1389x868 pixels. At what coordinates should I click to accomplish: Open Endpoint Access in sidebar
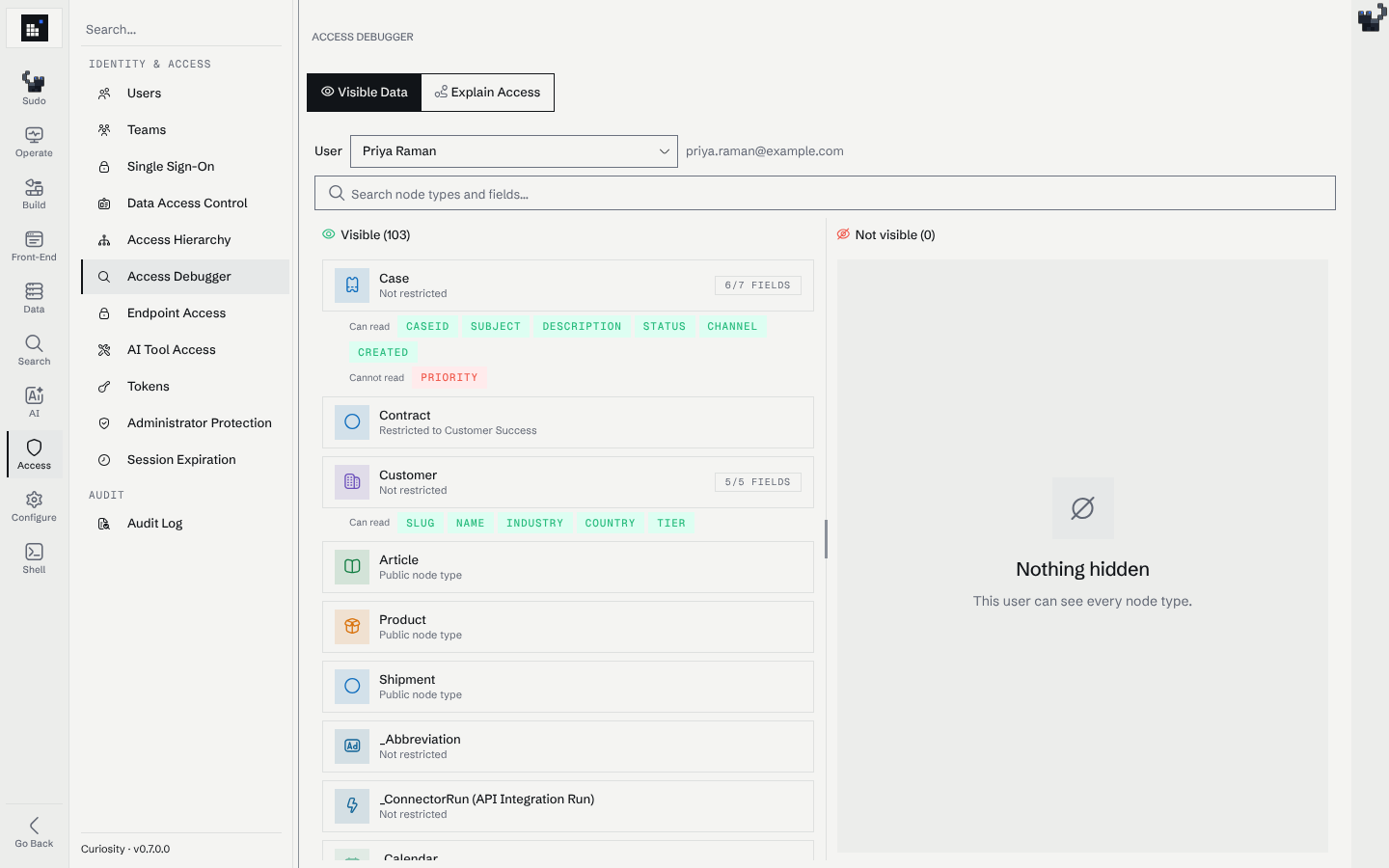click(185, 313)
